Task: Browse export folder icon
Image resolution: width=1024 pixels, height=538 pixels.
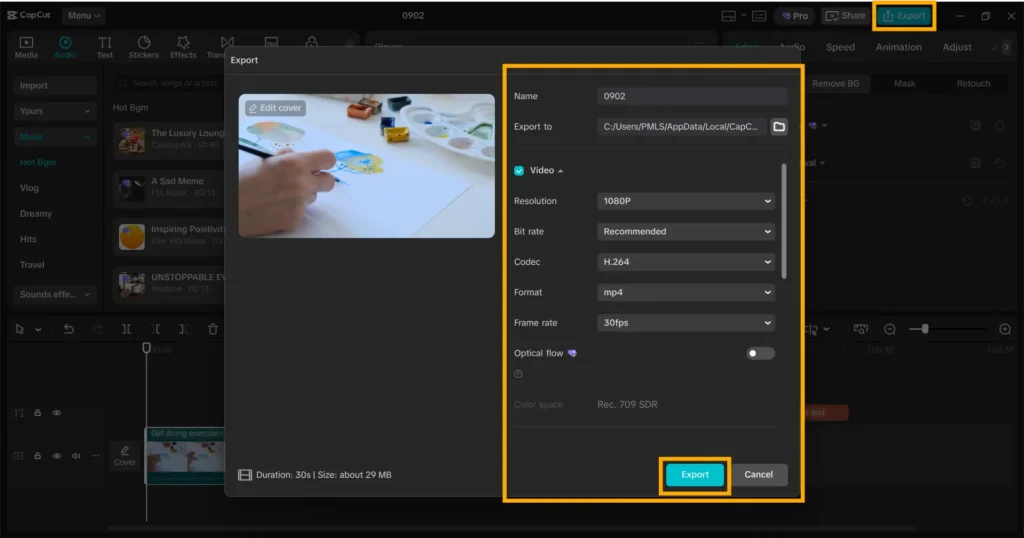Action: (778, 127)
